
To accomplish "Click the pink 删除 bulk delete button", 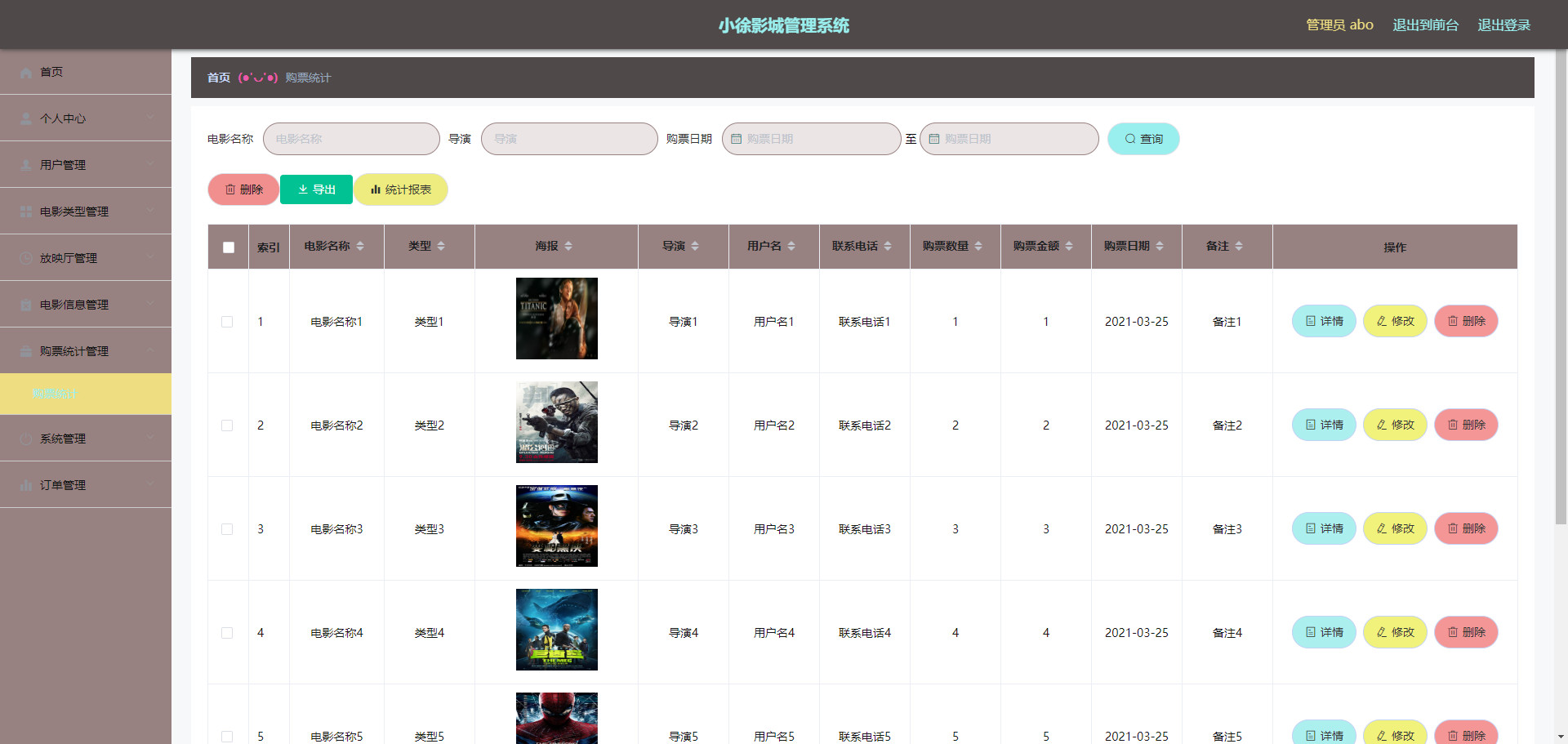I will tap(243, 189).
